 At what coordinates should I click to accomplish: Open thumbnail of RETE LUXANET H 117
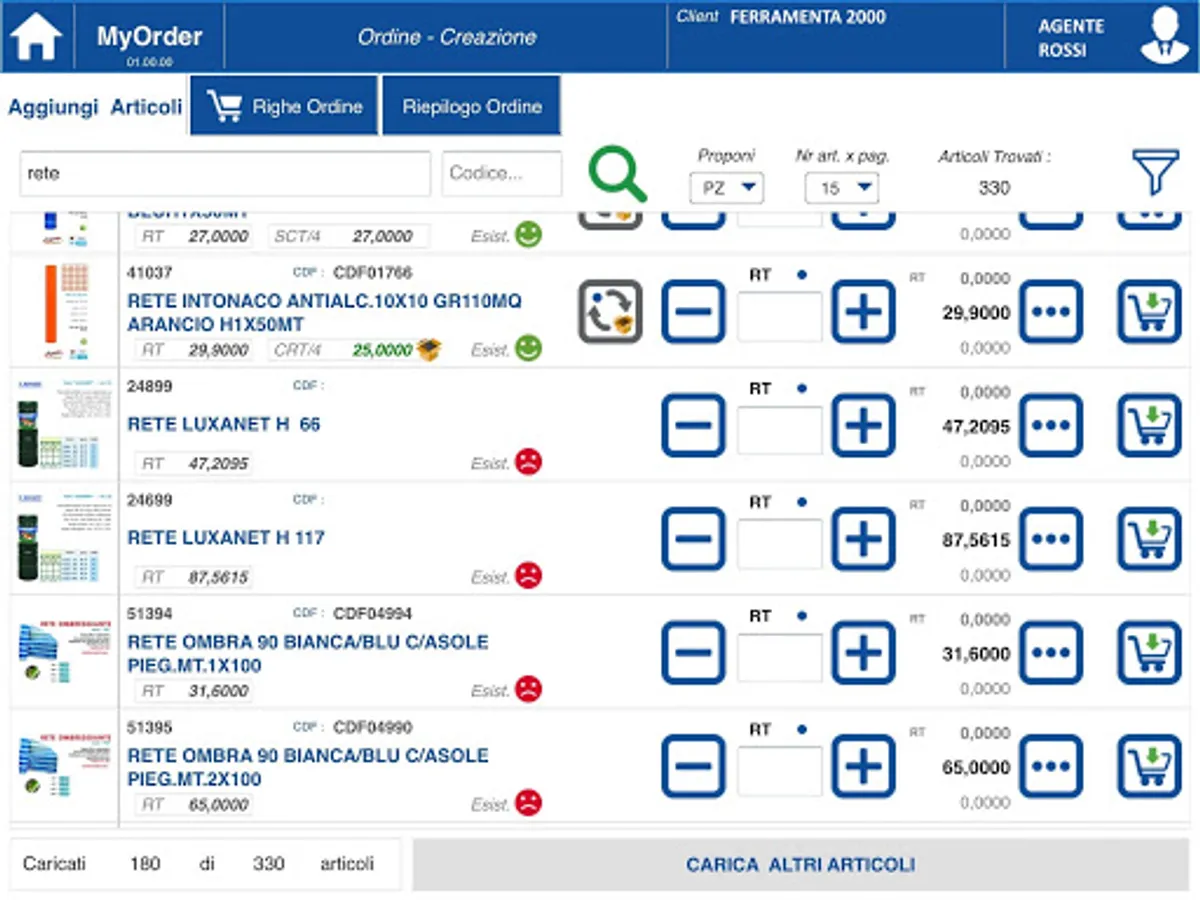point(65,538)
